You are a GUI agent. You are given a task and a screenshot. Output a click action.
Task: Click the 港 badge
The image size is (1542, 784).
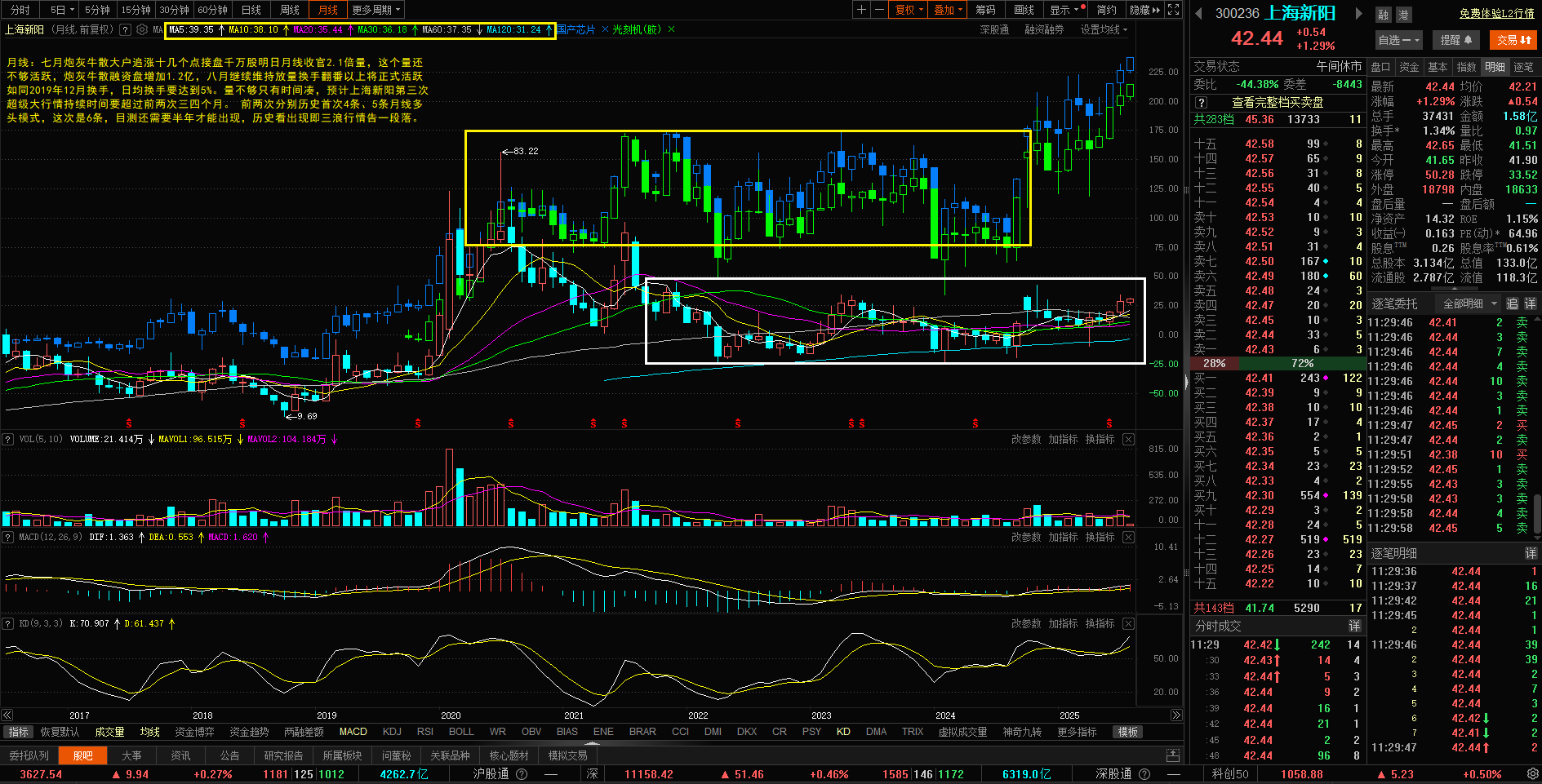1403,15
